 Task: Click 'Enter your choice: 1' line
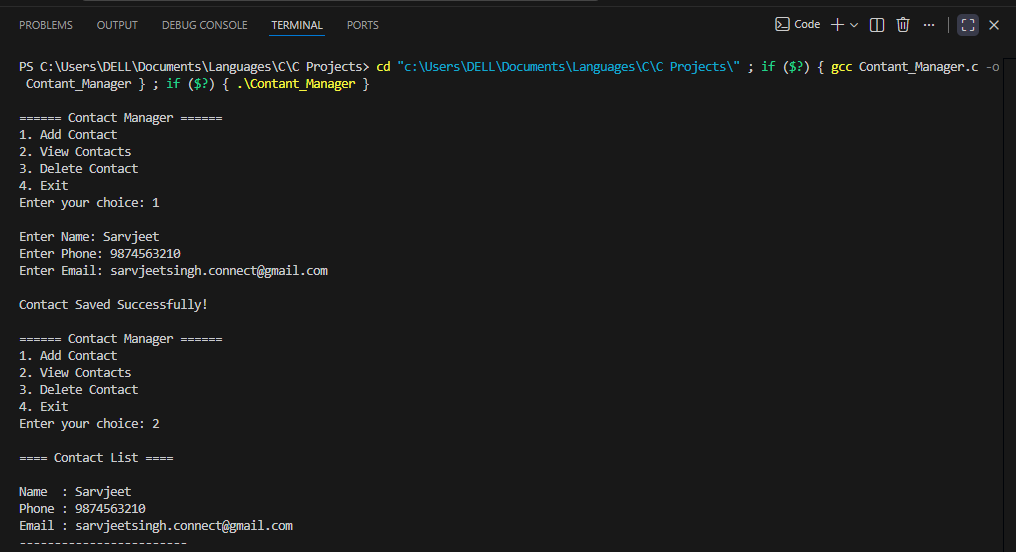89,203
